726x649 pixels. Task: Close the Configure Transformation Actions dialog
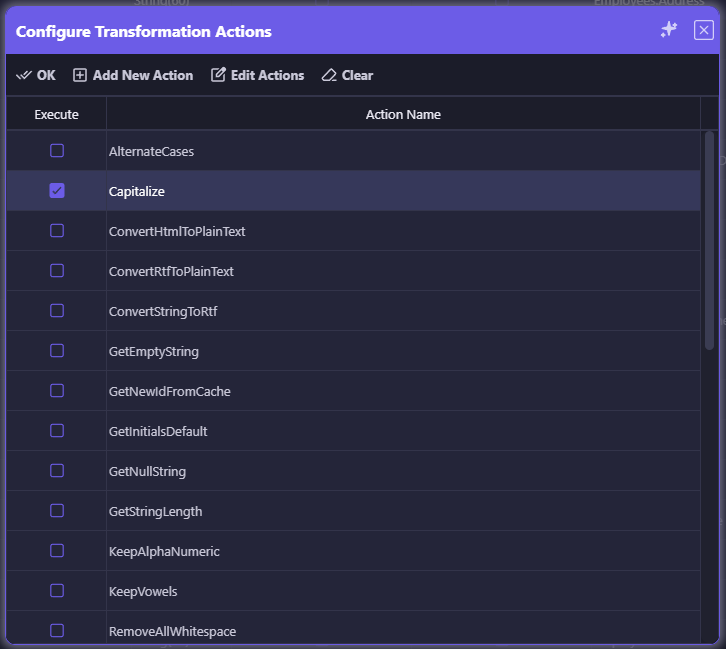[x=703, y=31]
